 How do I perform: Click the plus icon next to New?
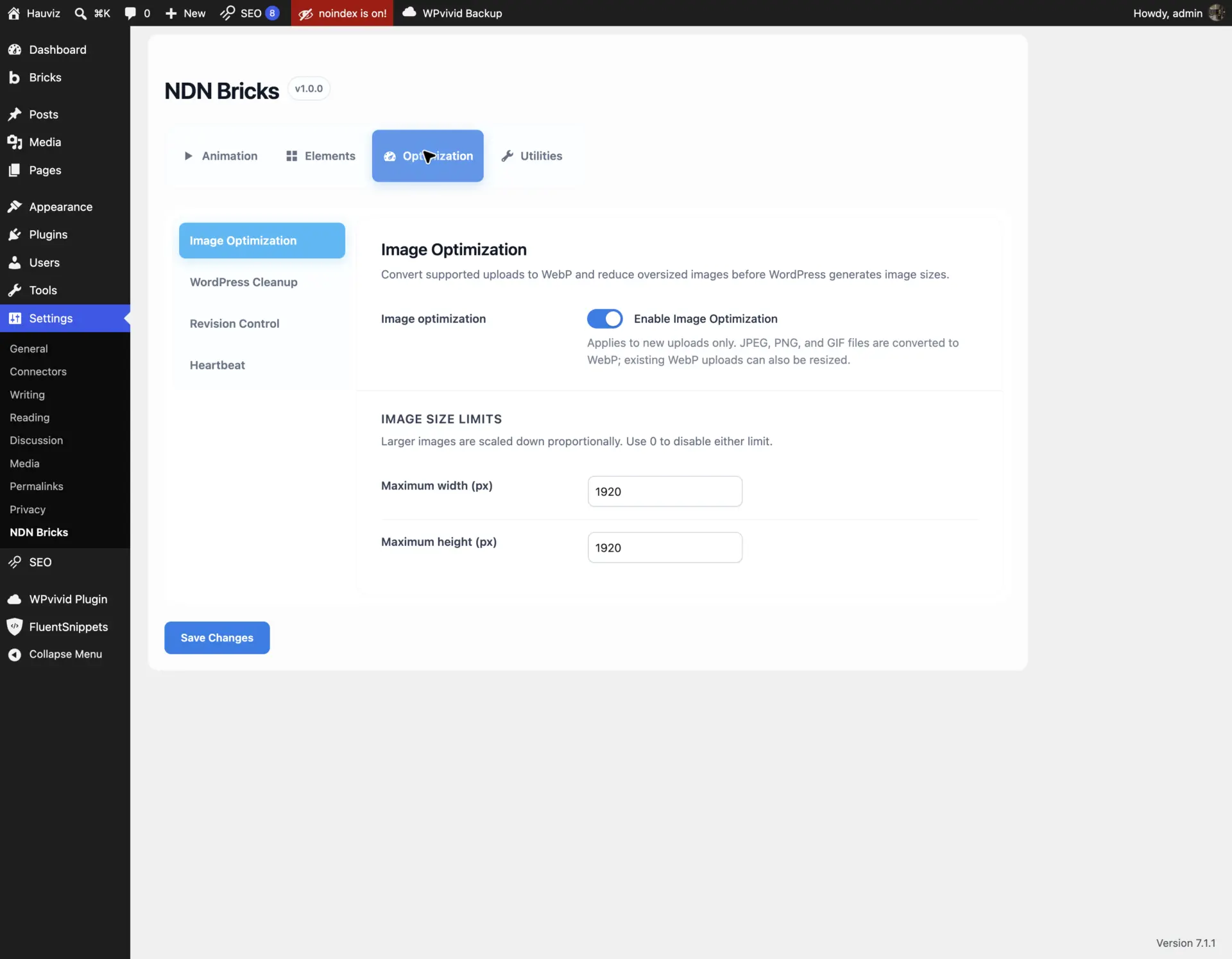point(171,13)
